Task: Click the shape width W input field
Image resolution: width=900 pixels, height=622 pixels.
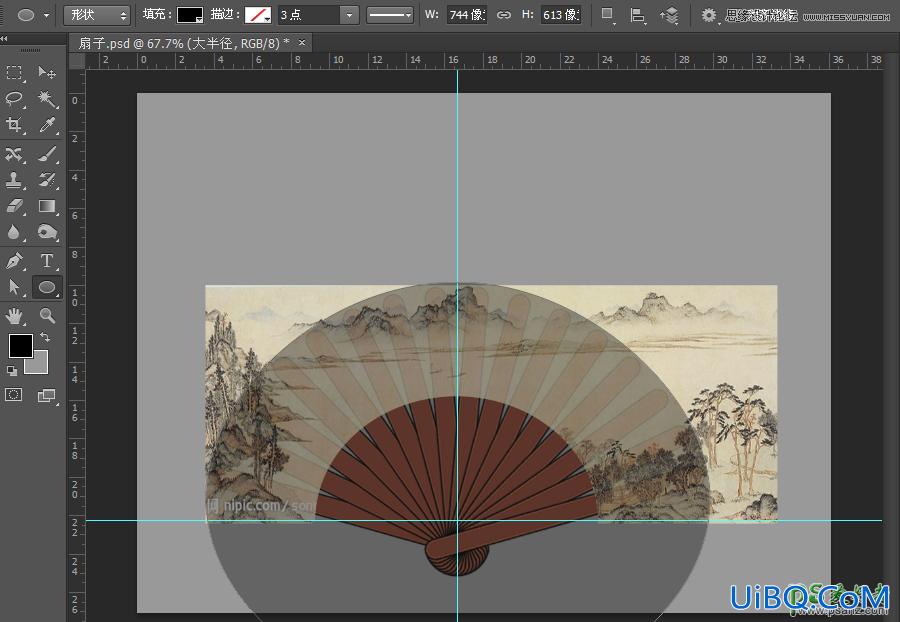Action: pyautogui.click(x=467, y=15)
